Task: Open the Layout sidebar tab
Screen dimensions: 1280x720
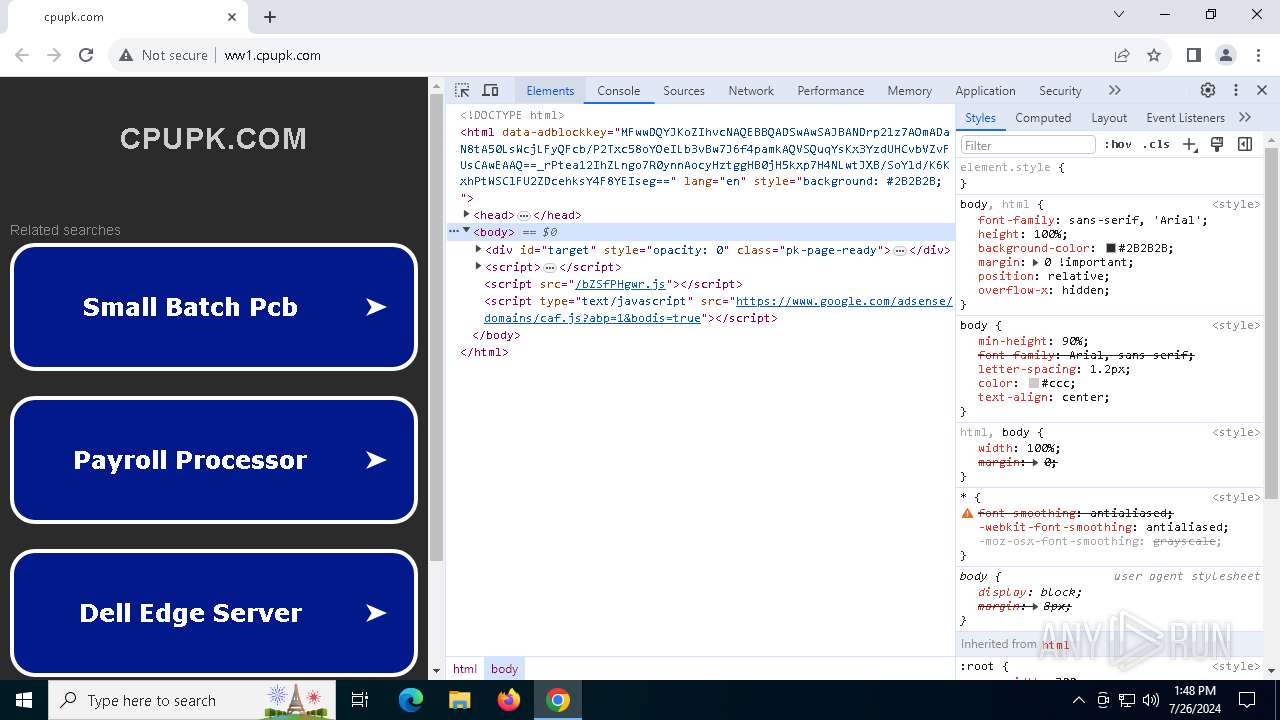Action: pos(1109,117)
